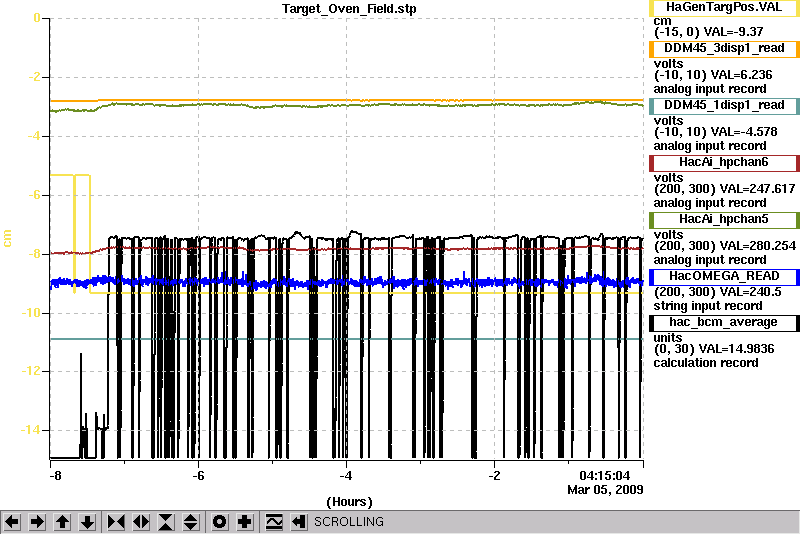Click the scroll-reset arrow icon beside SCROLLING
This screenshot has width=800, height=534.
tap(298, 522)
